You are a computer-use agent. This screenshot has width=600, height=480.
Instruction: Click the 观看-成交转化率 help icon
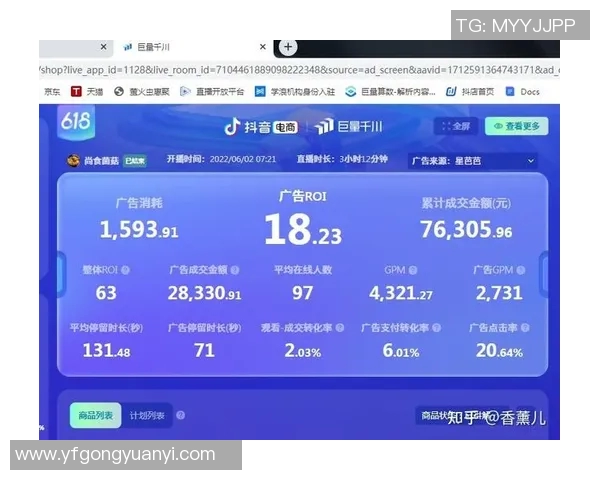pos(339,328)
